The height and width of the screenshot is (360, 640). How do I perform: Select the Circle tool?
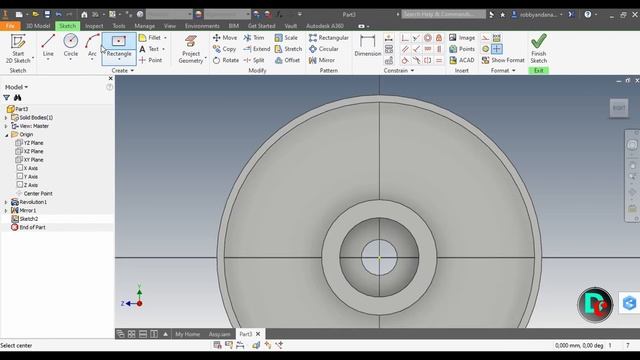(71, 47)
